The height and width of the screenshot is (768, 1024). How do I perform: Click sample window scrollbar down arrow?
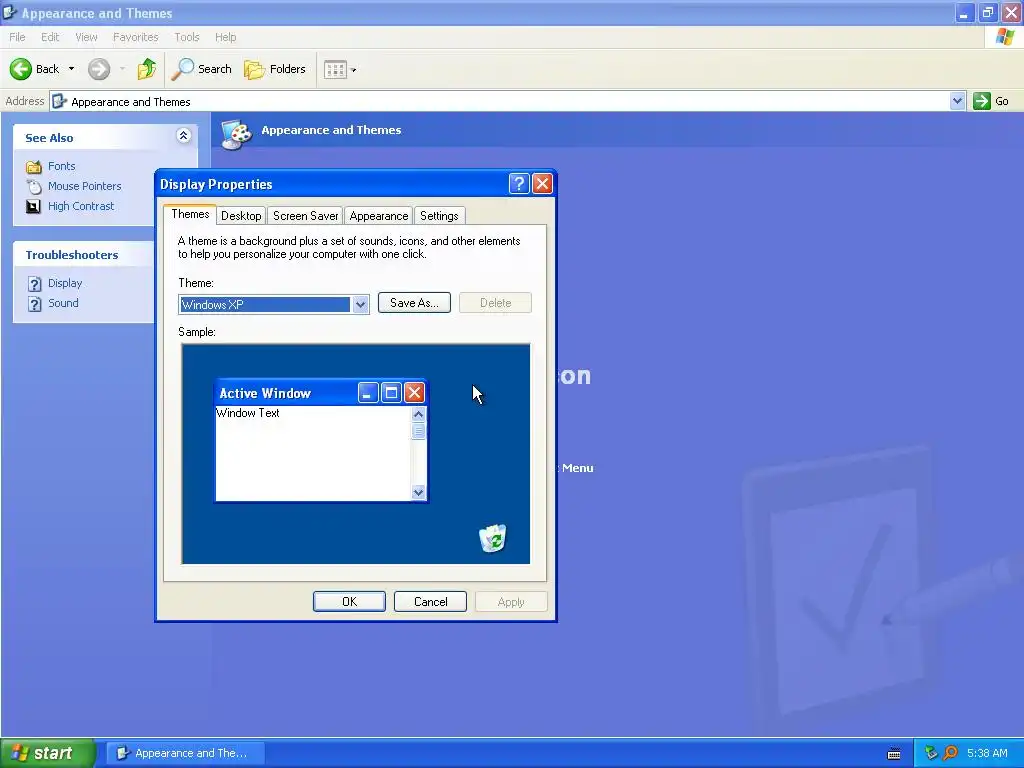point(419,492)
